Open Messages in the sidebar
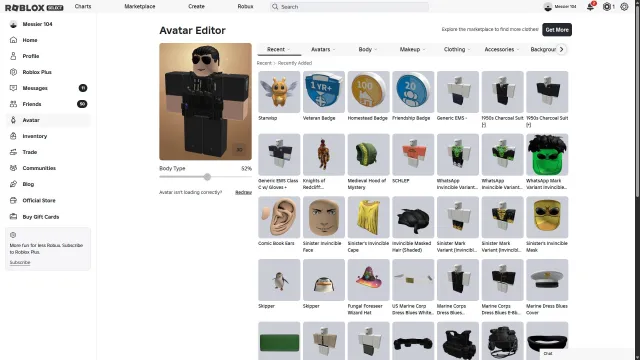640x360 pixels. [48, 88]
